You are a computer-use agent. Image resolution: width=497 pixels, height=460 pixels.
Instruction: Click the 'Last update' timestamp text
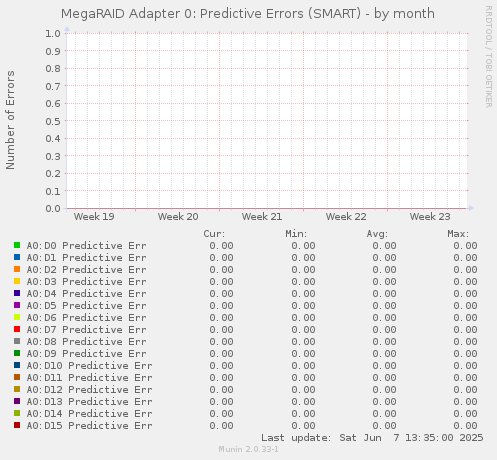coord(372,438)
